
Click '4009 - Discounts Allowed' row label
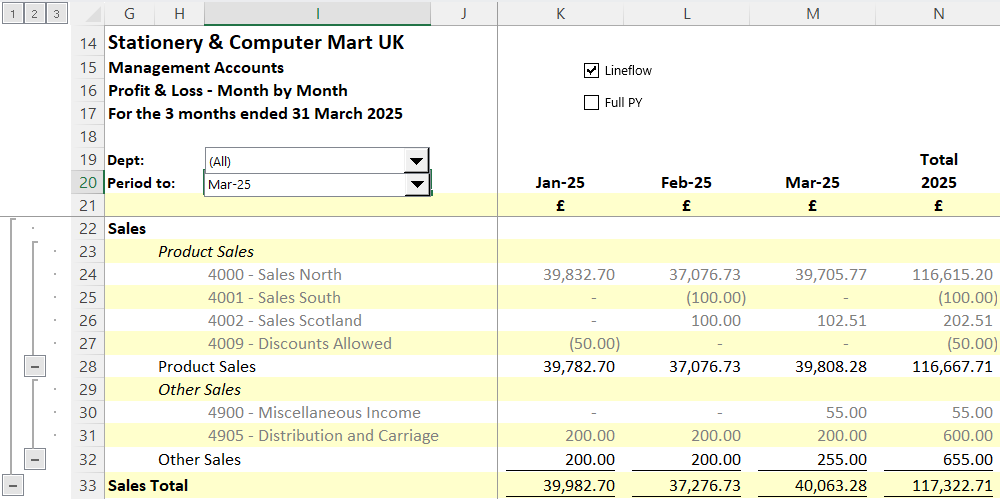[x=300, y=343]
